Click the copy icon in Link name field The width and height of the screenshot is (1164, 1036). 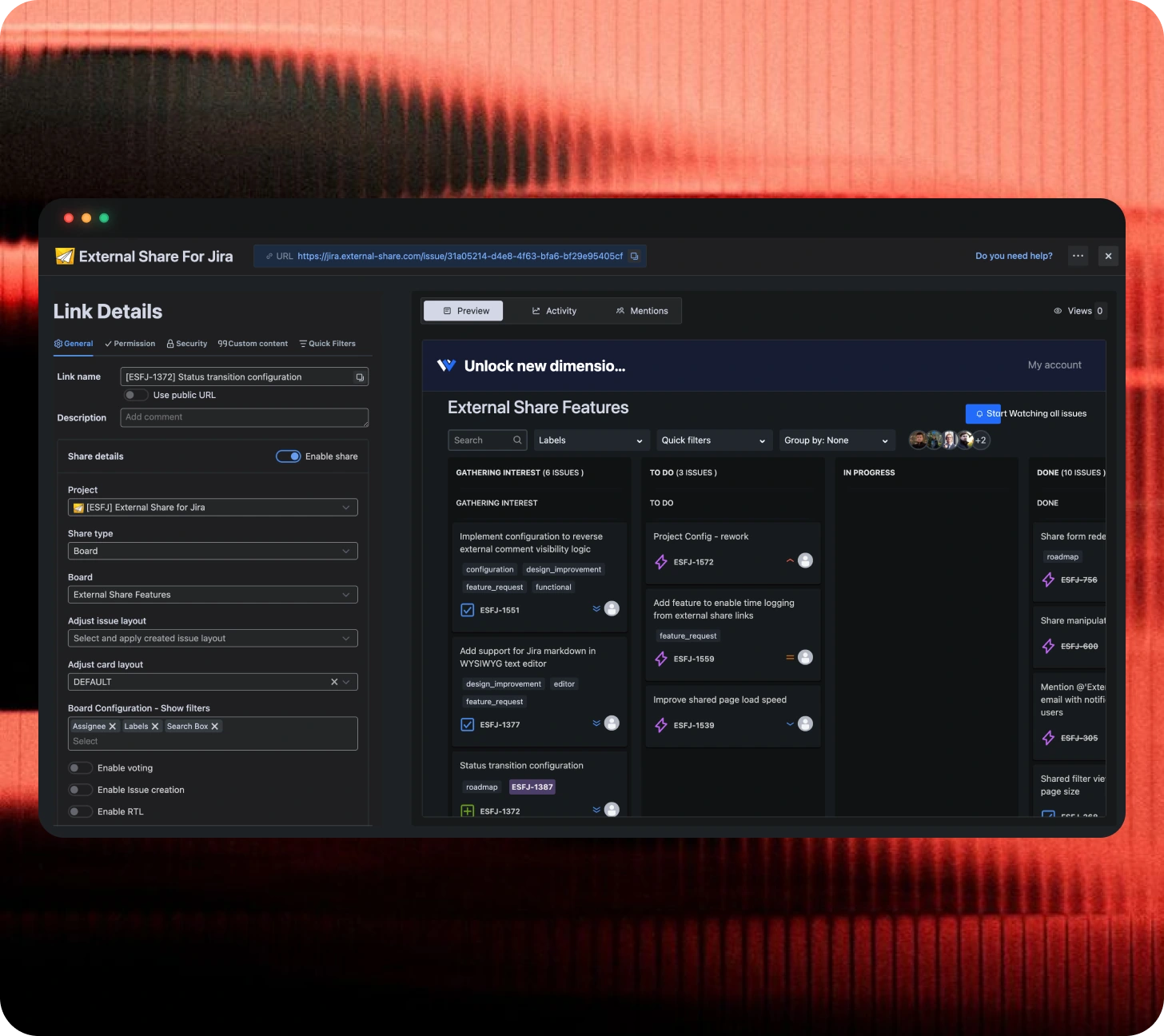tap(360, 377)
